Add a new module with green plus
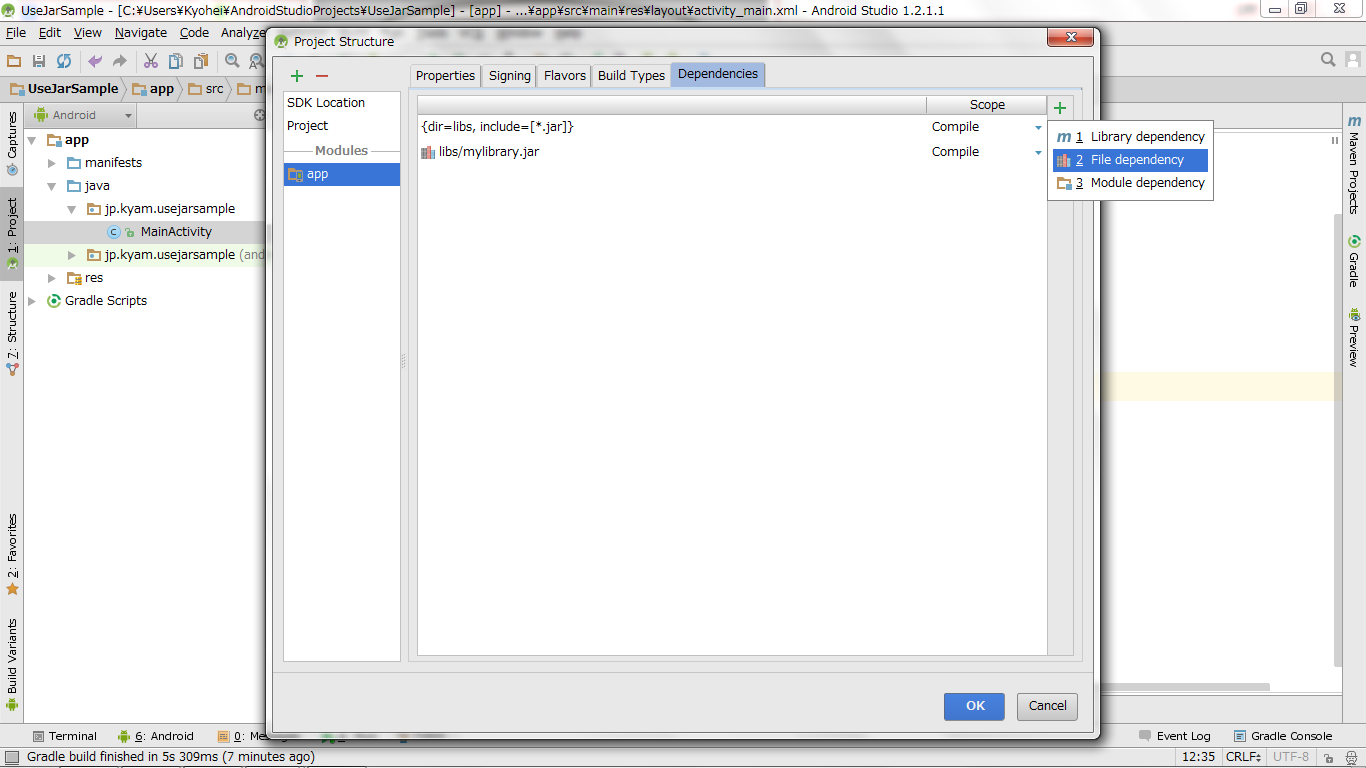 coord(296,76)
